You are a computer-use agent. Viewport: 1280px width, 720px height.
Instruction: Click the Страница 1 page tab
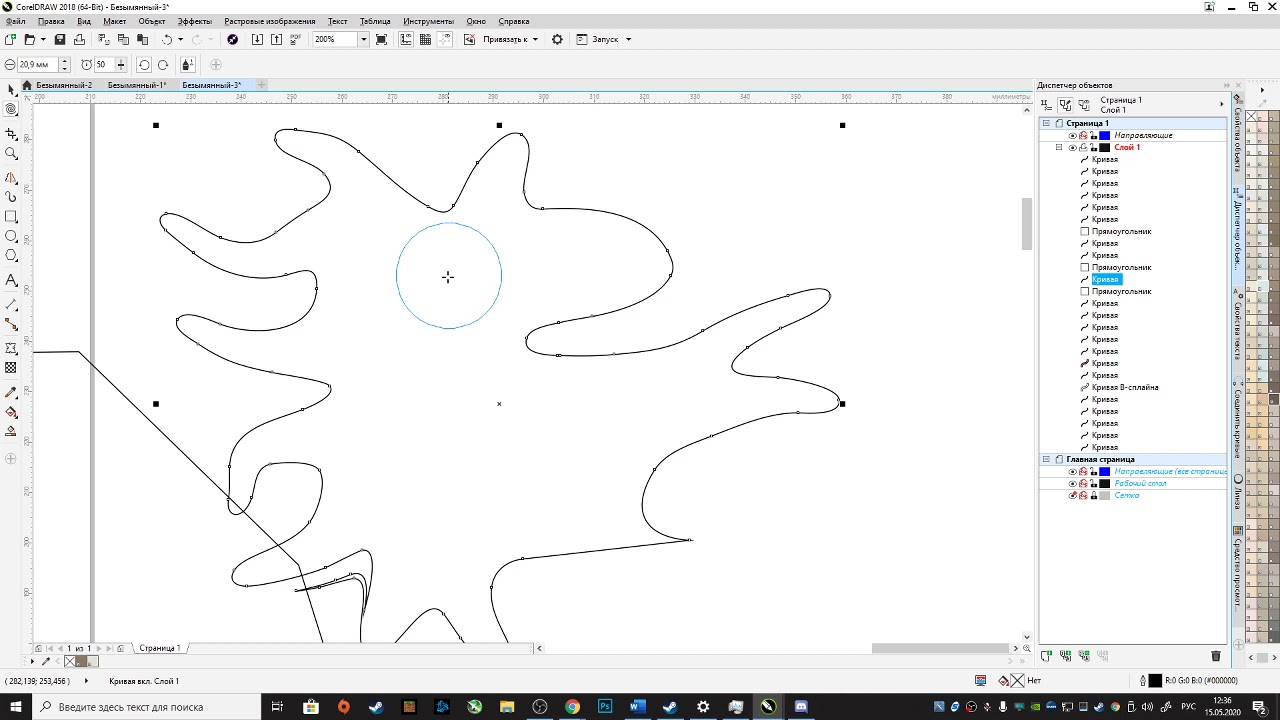[160, 648]
